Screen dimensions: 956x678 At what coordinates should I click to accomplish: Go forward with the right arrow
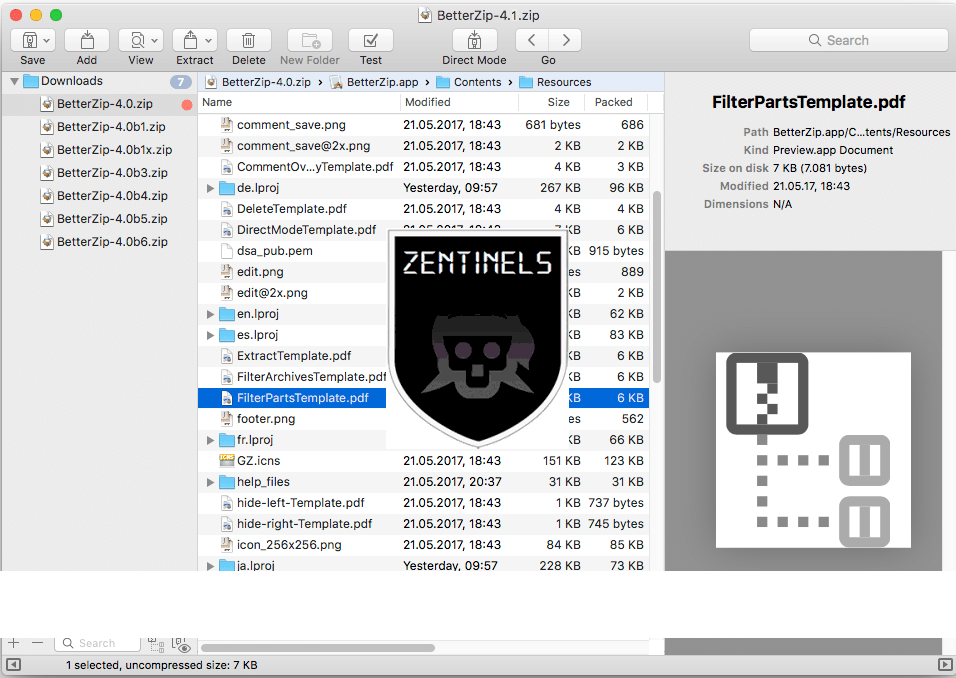pyautogui.click(x=565, y=40)
